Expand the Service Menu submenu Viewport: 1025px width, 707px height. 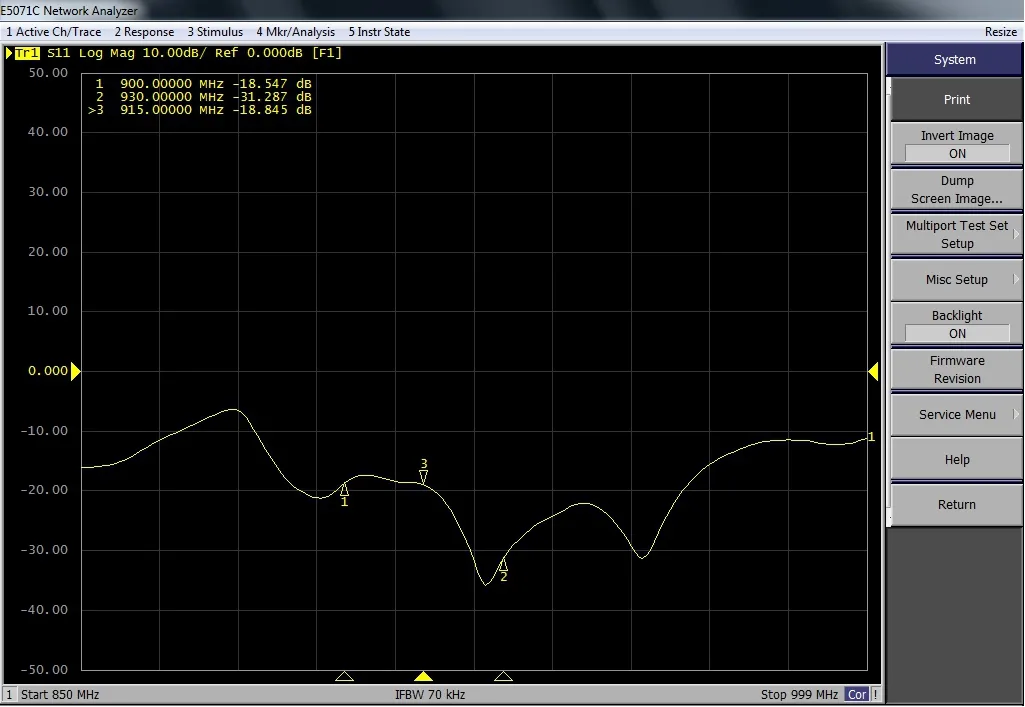[956, 415]
